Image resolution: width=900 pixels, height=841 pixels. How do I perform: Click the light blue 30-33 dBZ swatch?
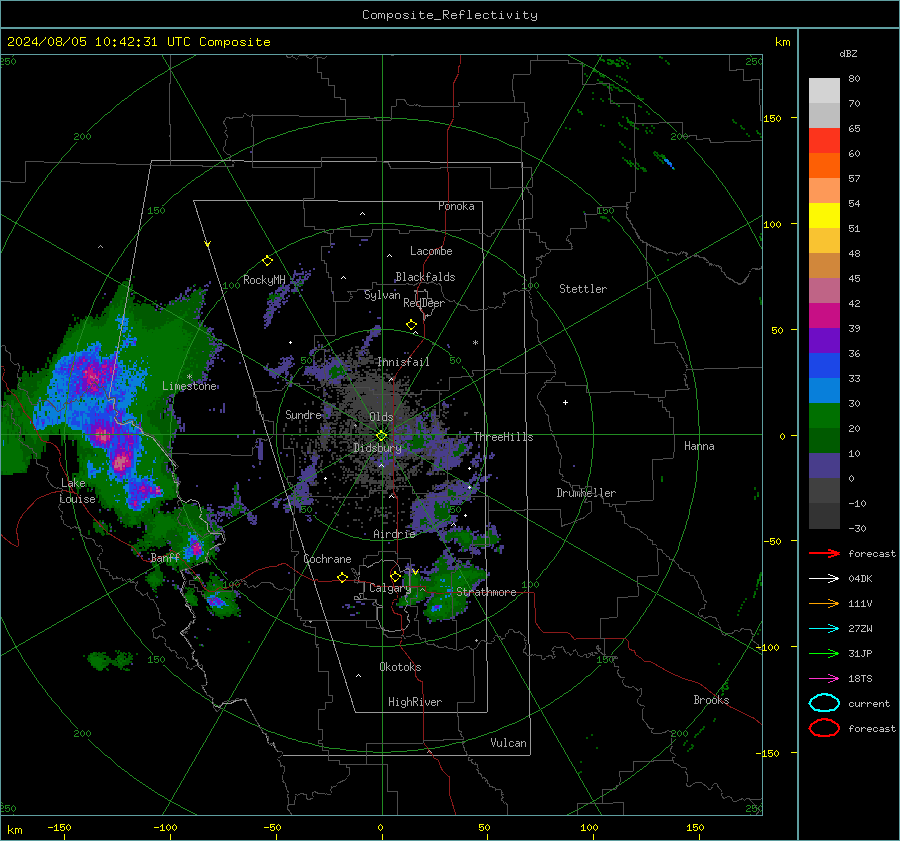[x=824, y=390]
